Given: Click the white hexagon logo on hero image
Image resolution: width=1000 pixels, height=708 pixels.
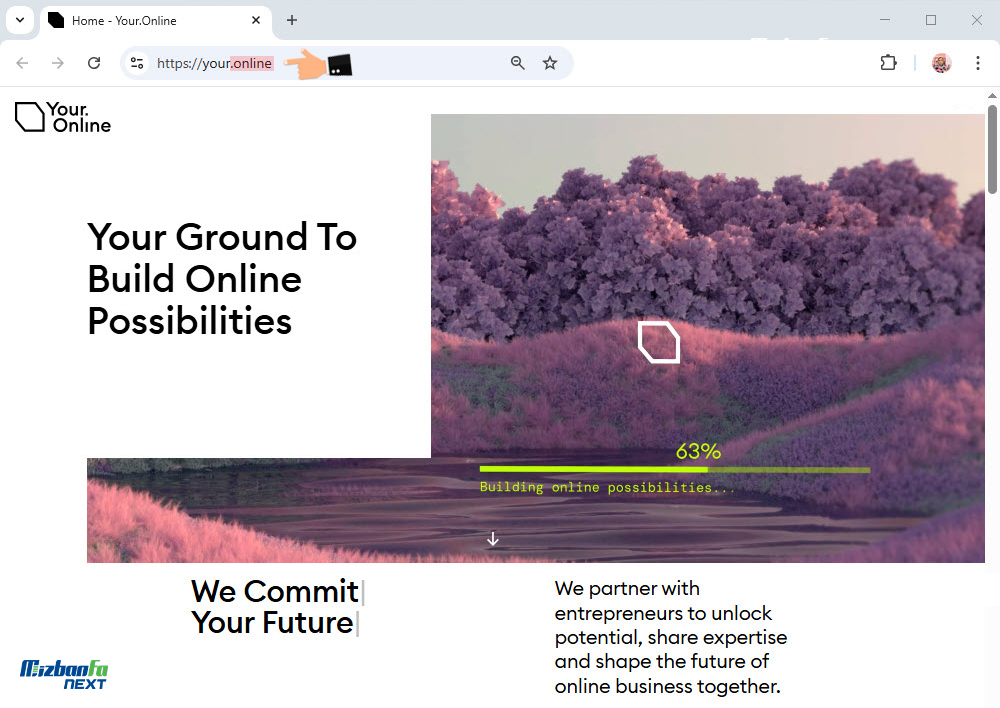Looking at the screenshot, I should pyautogui.click(x=659, y=342).
